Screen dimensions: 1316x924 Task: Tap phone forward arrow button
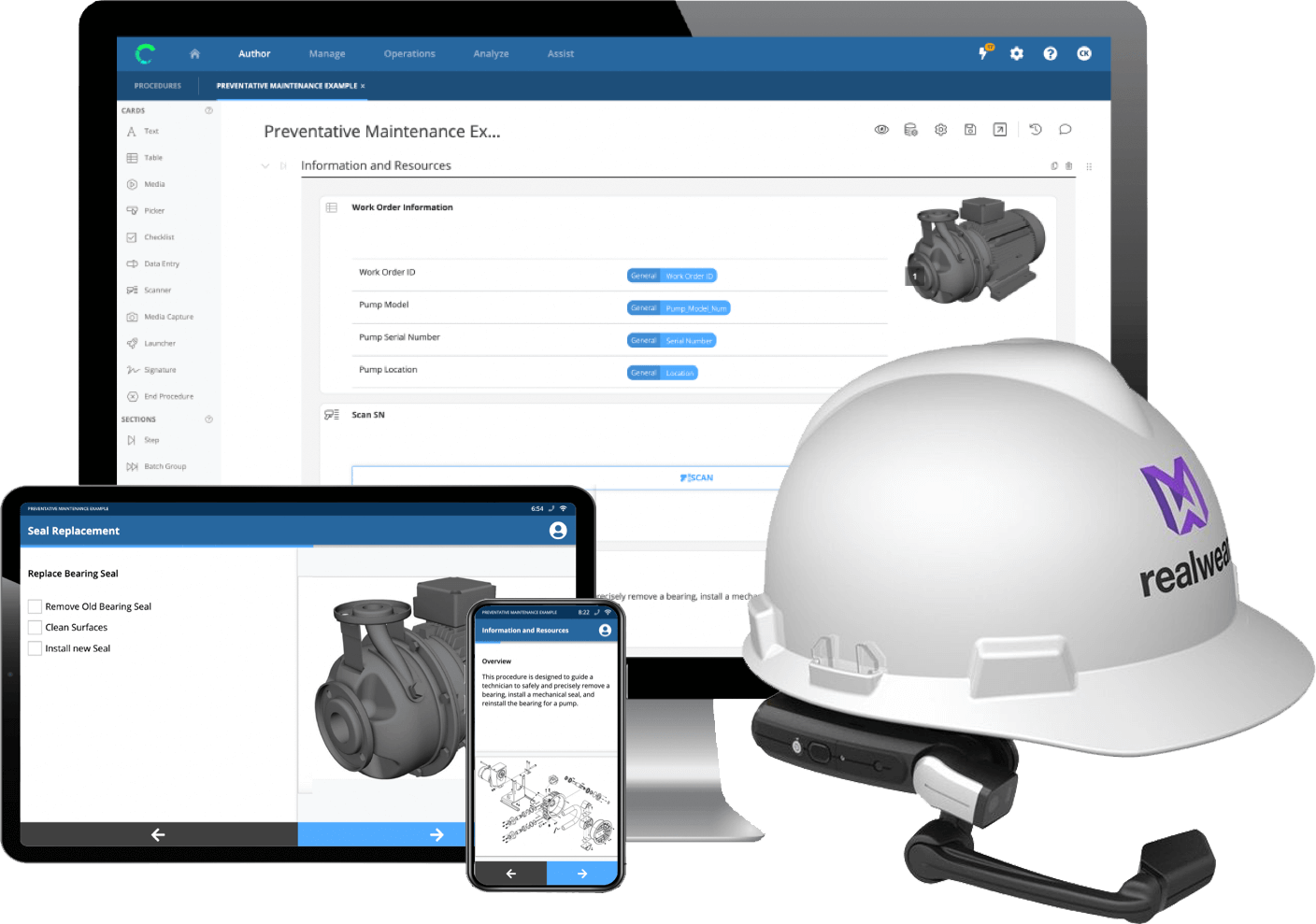tap(582, 874)
